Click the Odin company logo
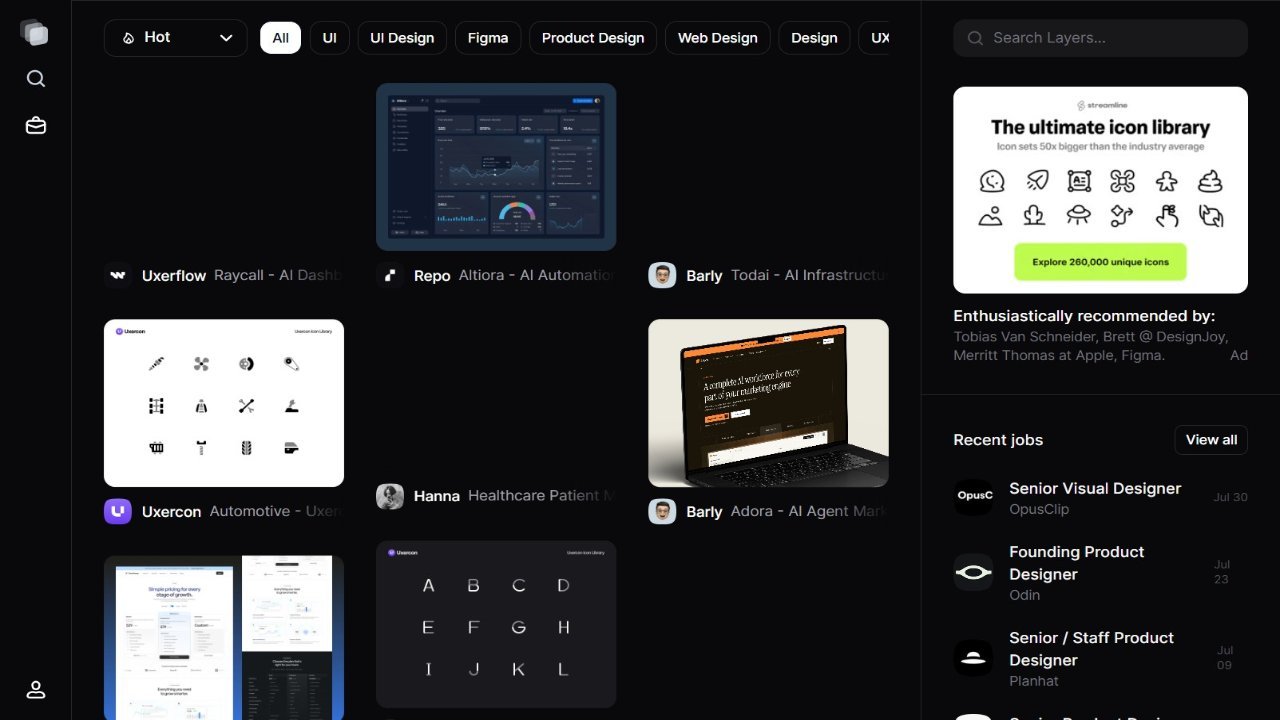 [973, 572]
